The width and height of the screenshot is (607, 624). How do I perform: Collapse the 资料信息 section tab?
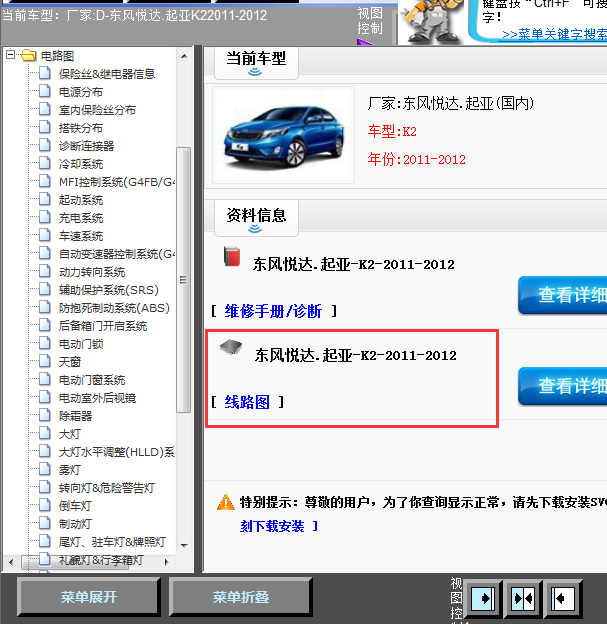(256, 219)
